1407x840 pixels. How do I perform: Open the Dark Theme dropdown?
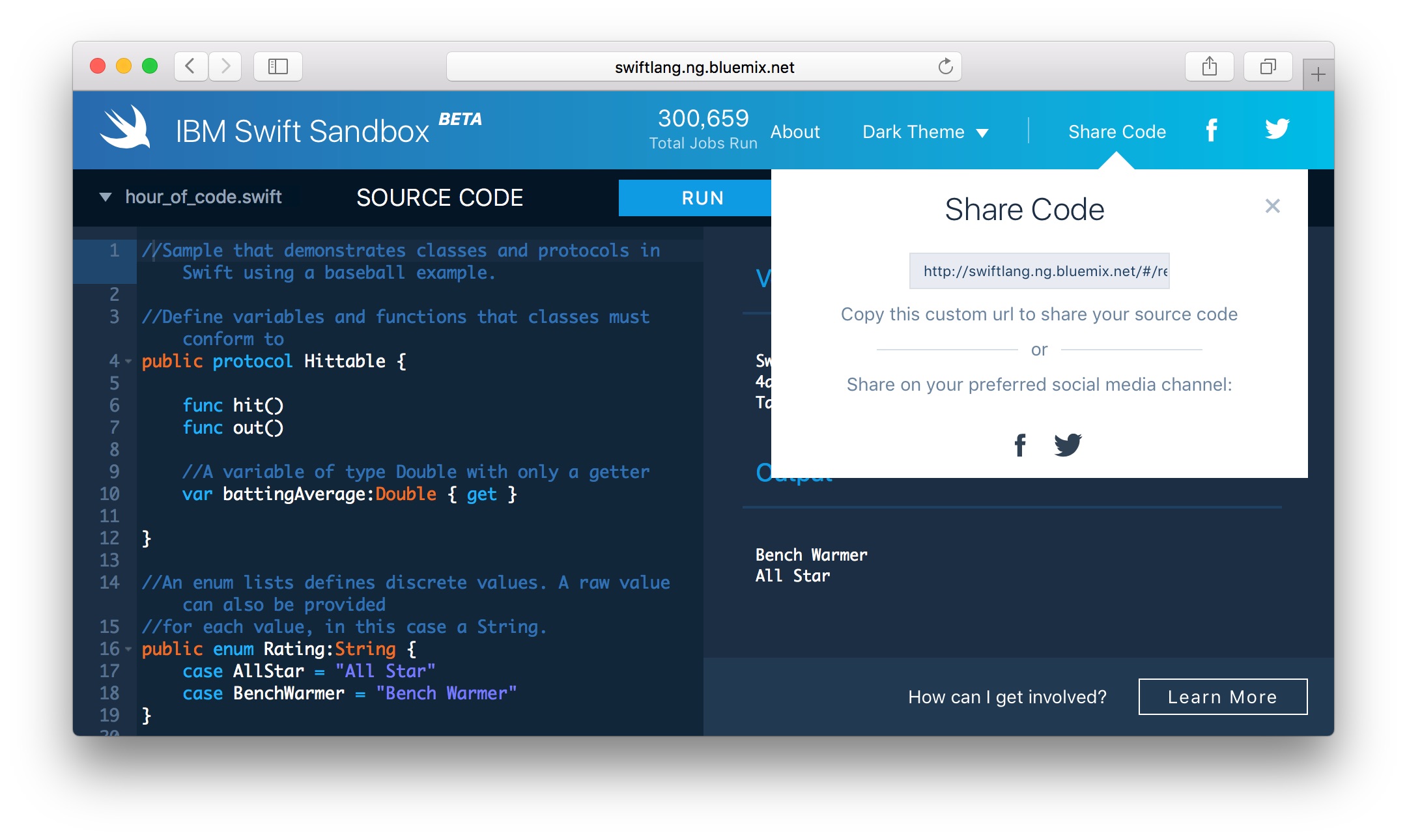(x=926, y=132)
